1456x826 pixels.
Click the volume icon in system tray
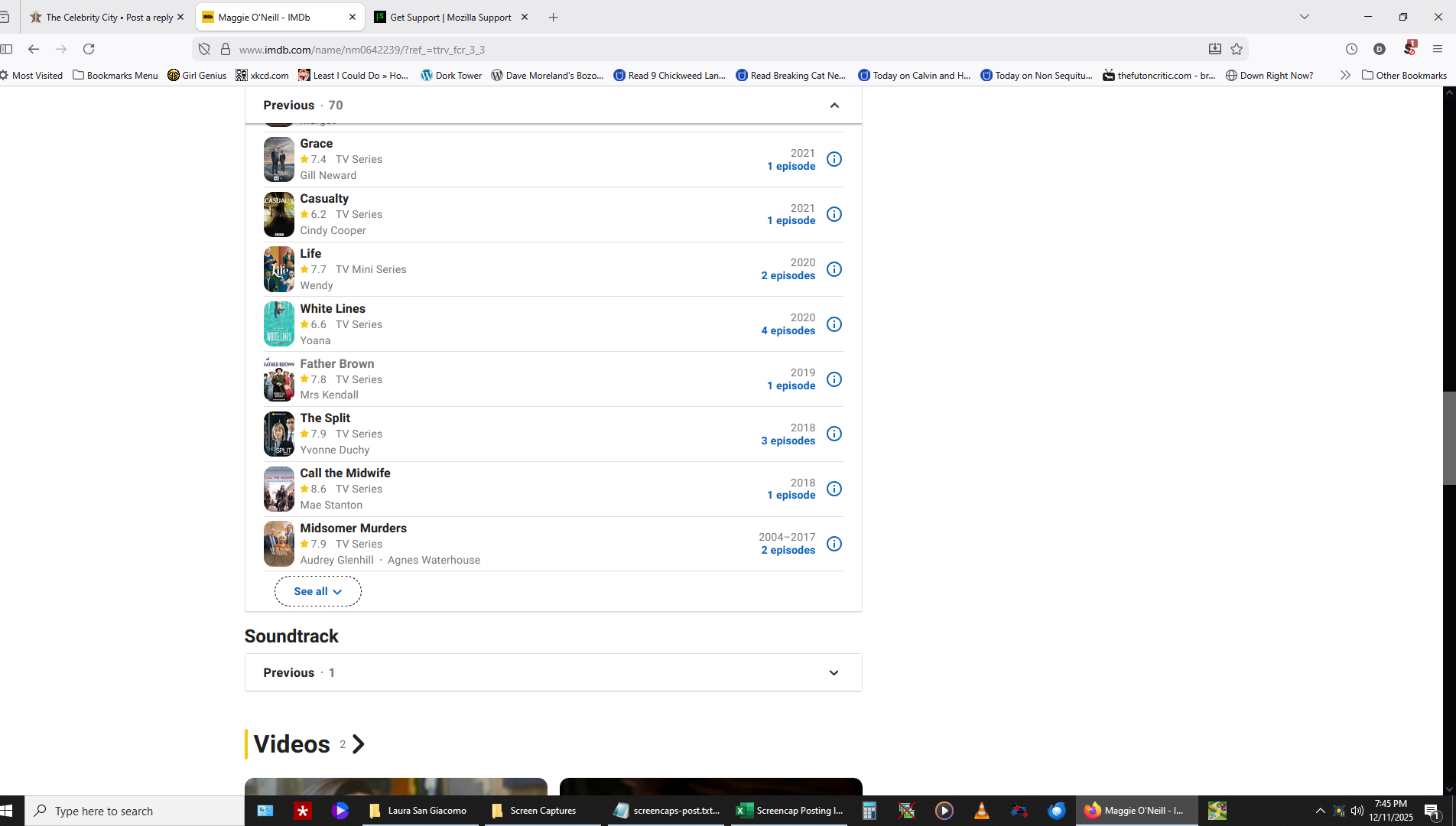[1357, 811]
